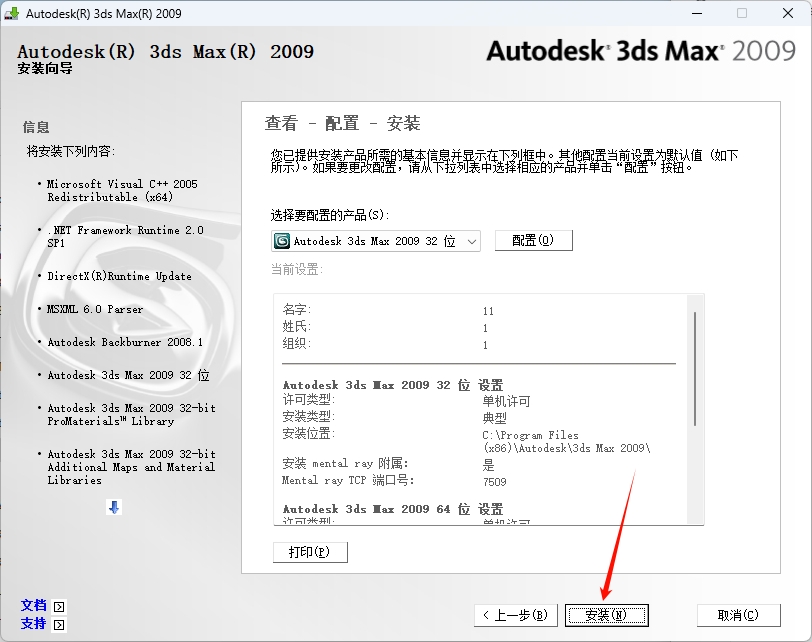Screen dimensions: 812x642
Task: Select Autodesk Backburner 2008.1 in the info list
Action: tap(125, 342)
